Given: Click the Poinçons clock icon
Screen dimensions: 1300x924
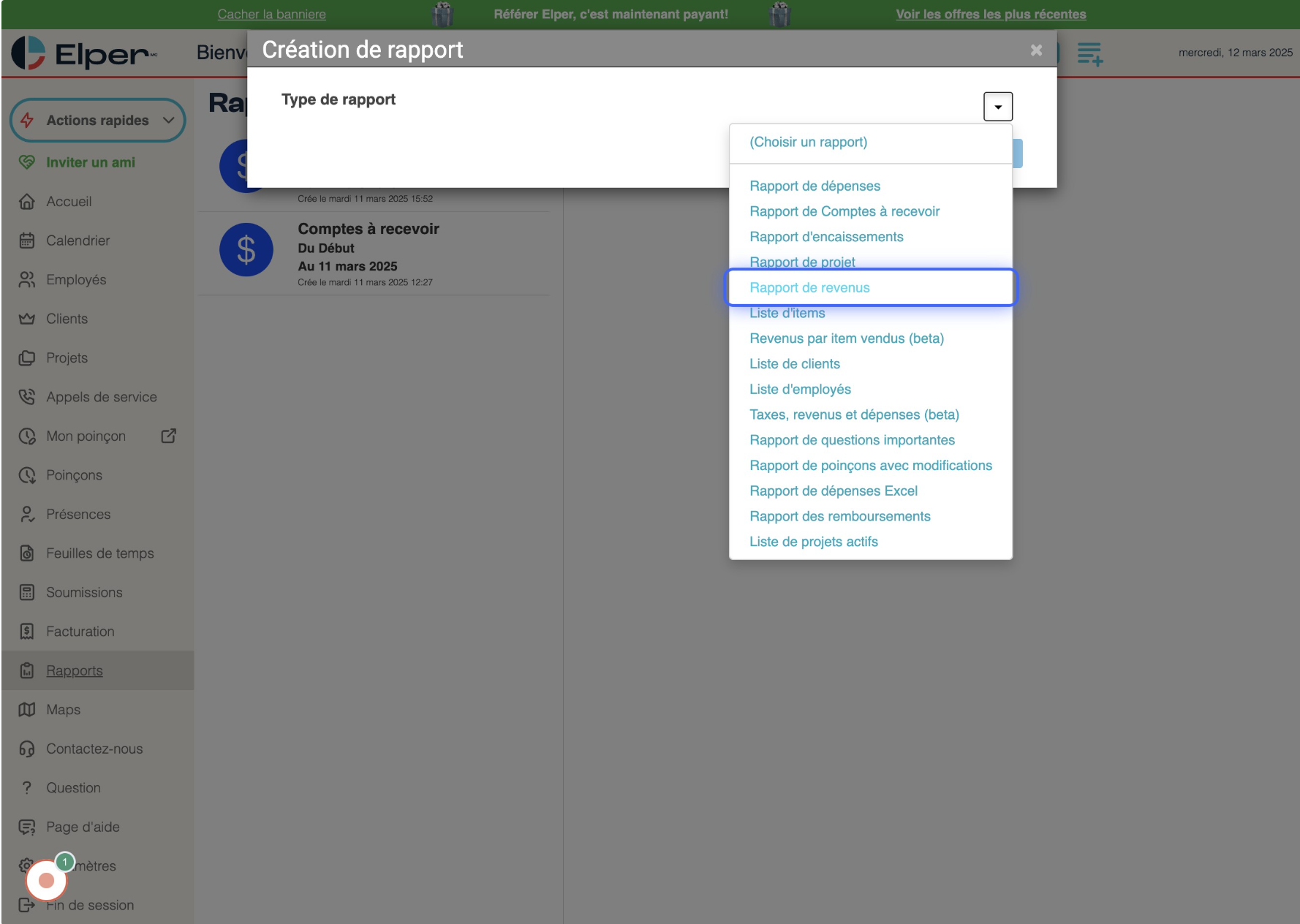Looking at the screenshot, I should pyautogui.click(x=27, y=475).
